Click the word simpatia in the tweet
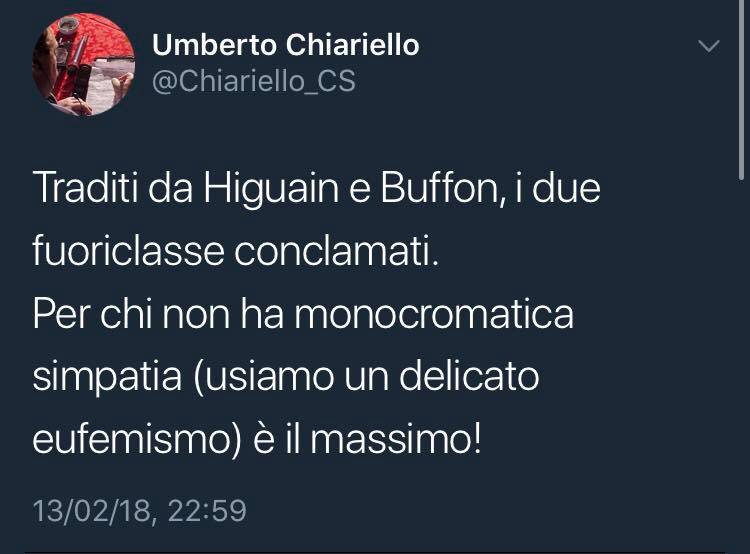The height and width of the screenshot is (554, 750). (107, 378)
